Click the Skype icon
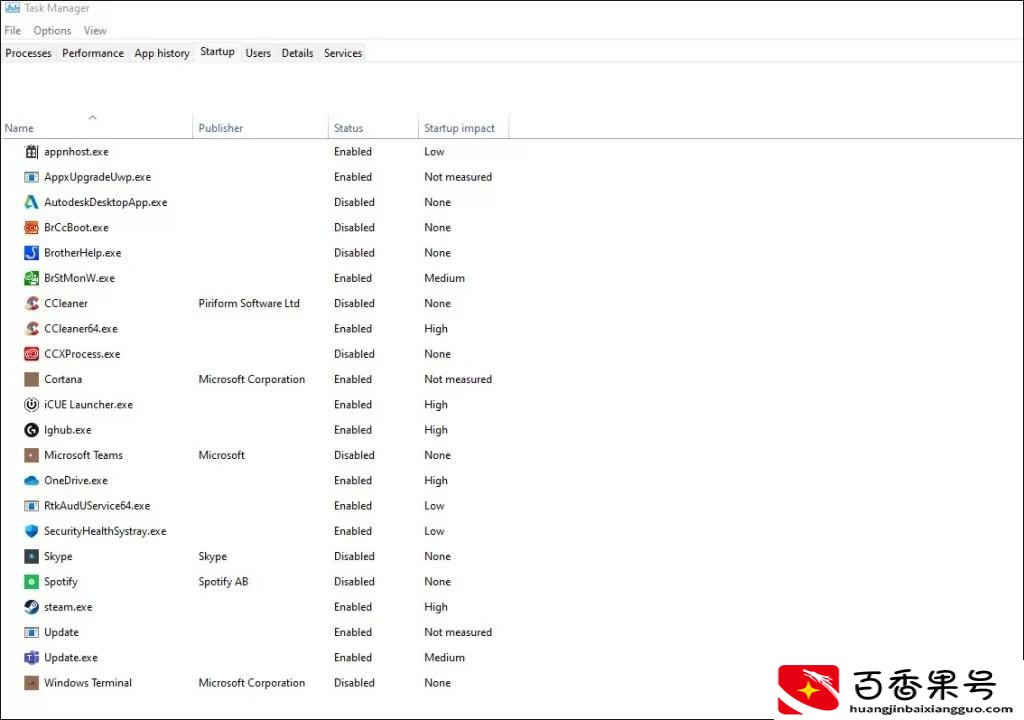The image size is (1024, 720). (x=31, y=557)
